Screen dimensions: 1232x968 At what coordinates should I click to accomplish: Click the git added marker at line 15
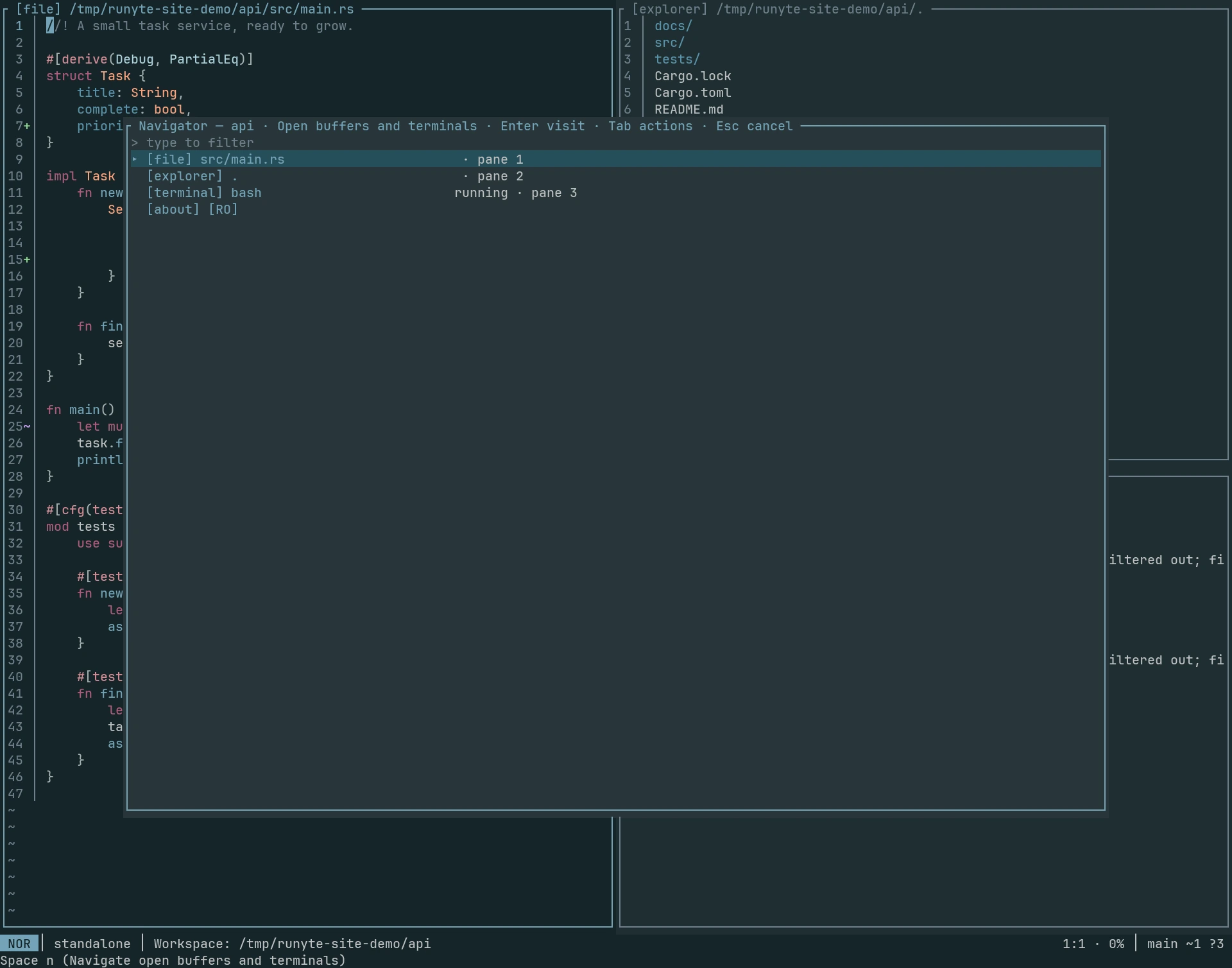(27, 259)
